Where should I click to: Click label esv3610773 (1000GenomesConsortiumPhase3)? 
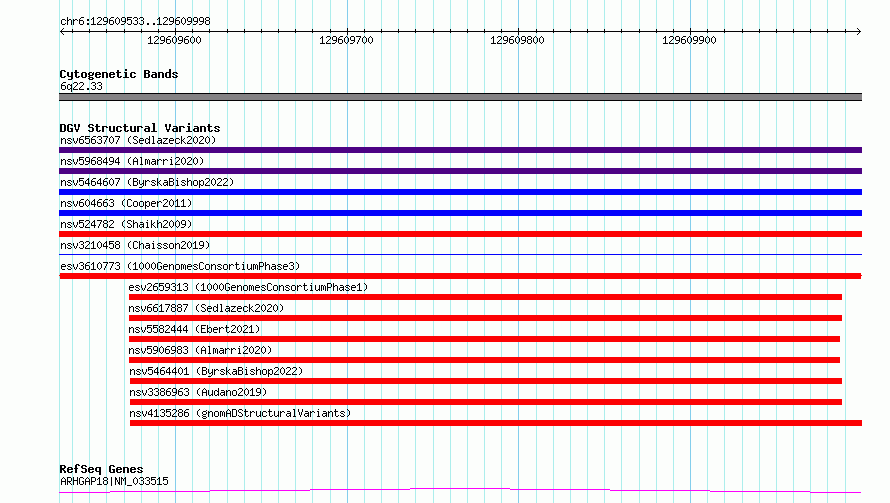tap(180, 266)
